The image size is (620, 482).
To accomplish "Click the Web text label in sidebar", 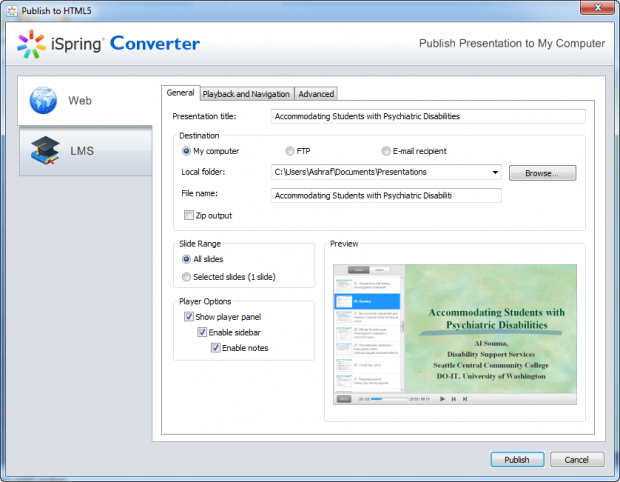I will tap(80, 100).
